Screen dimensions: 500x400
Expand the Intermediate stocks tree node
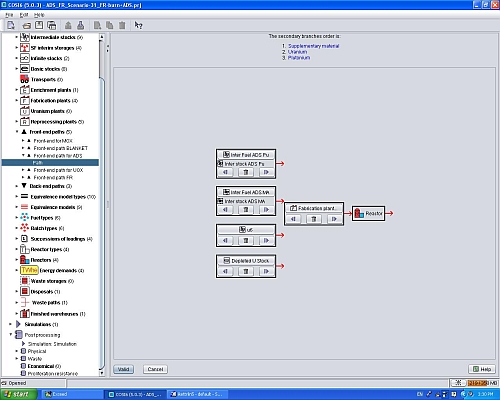17,37
